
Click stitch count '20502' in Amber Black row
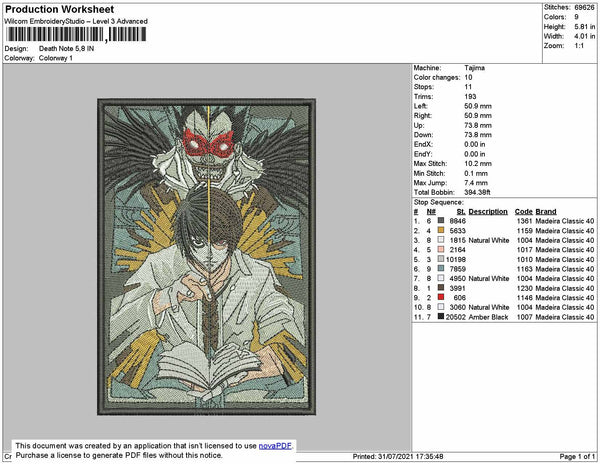455,317
